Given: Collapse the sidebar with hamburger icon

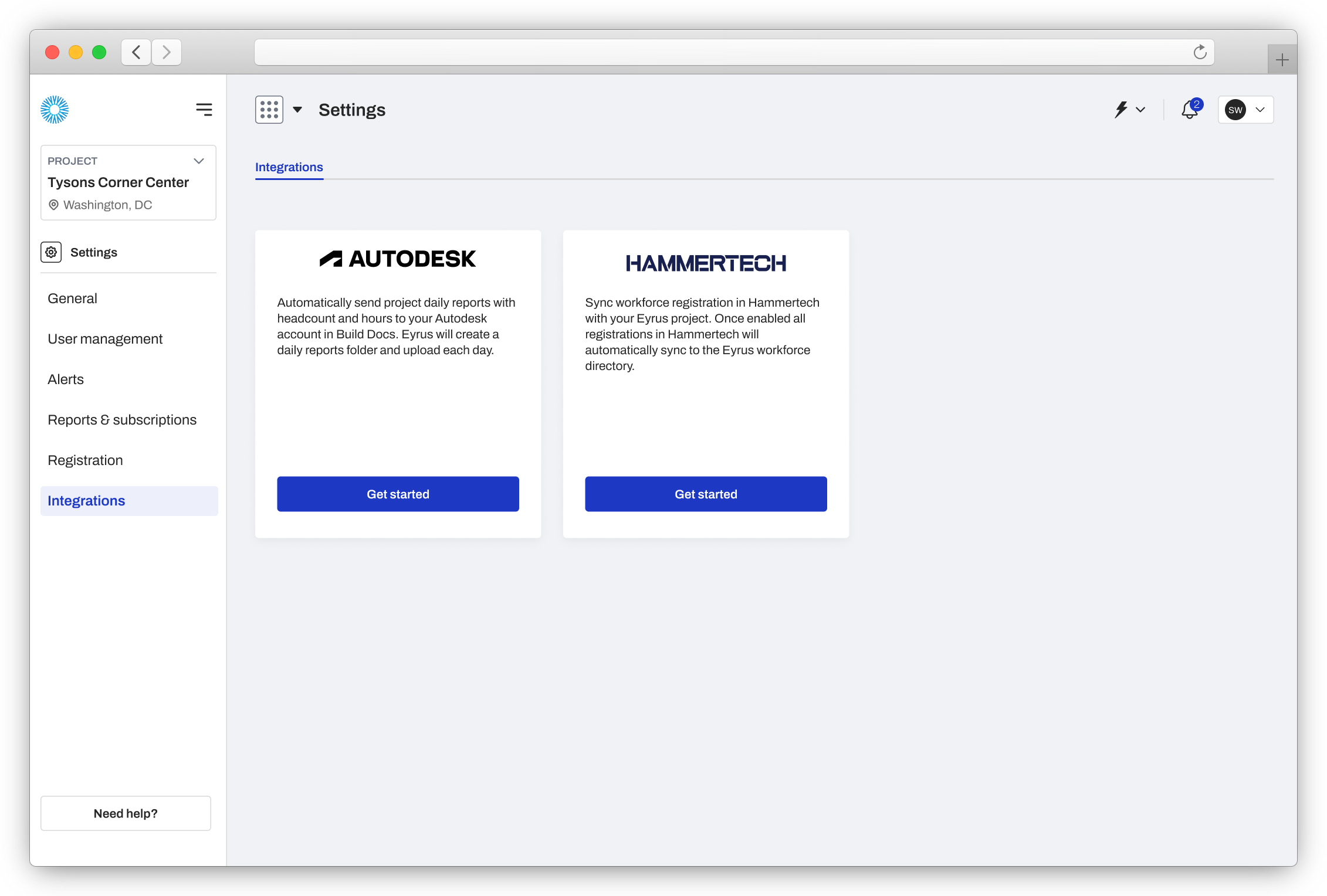Looking at the screenshot, I should 204,110.
